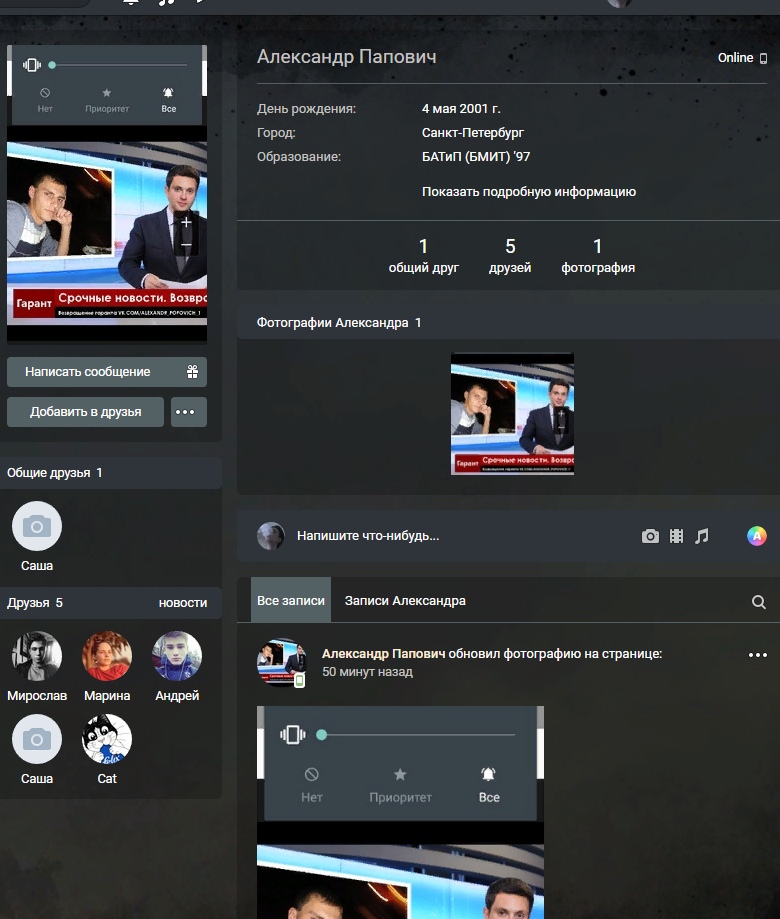
Task: Attach audio using the music note icon
Action: 702,536
